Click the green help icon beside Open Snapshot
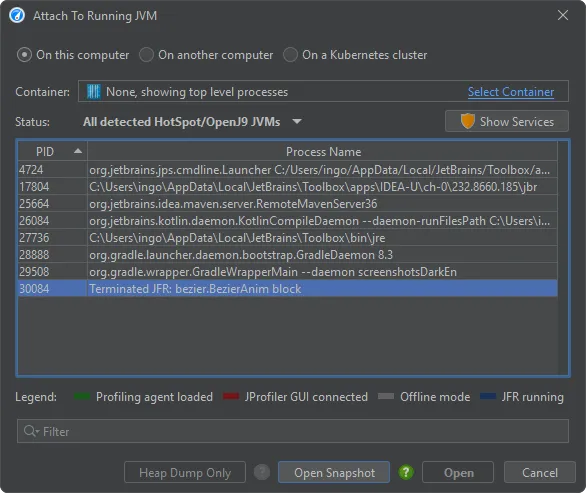 (x=406, y=472)
